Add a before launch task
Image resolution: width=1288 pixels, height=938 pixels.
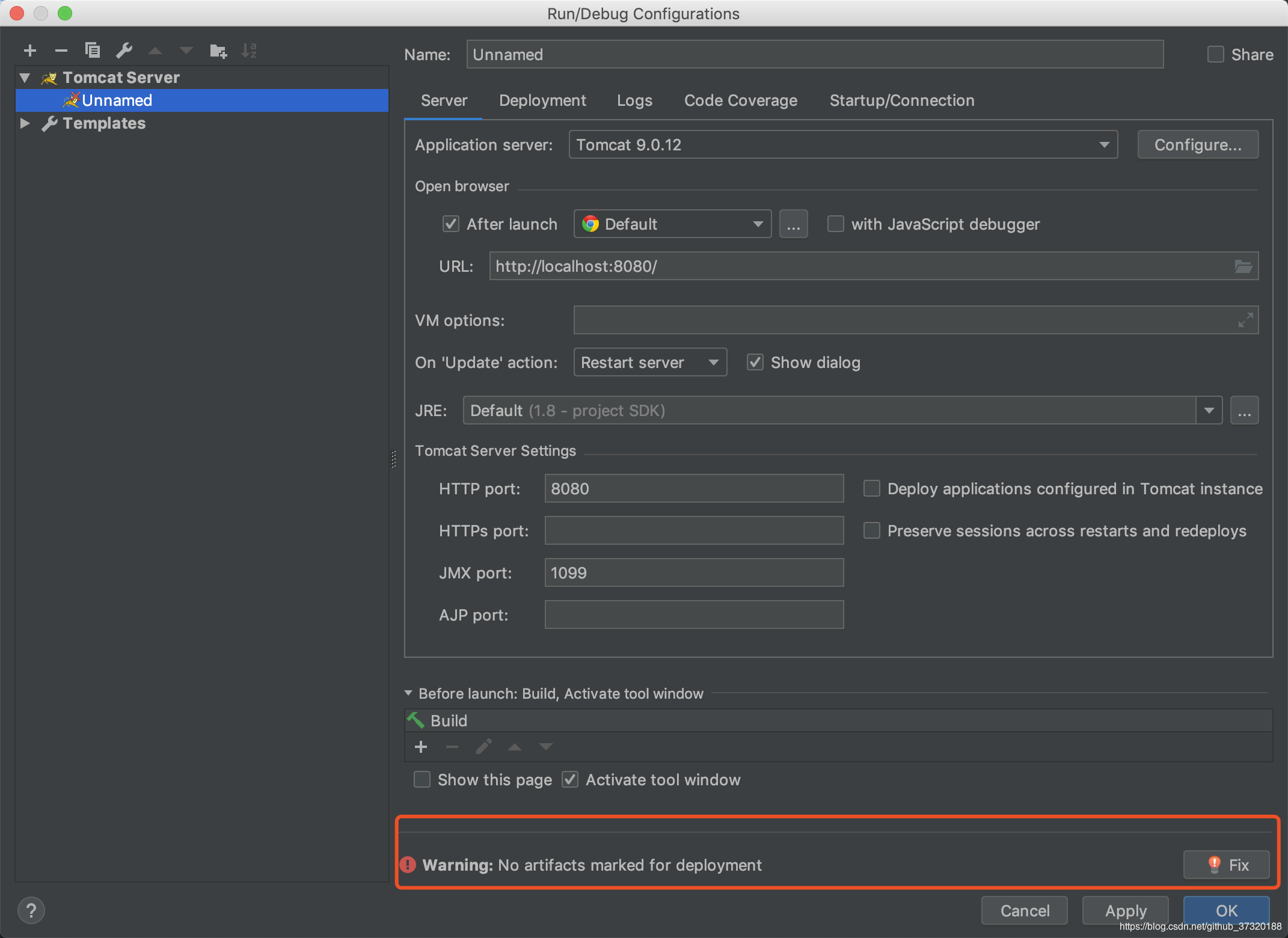pyautogui.click(x=421, y=747)
